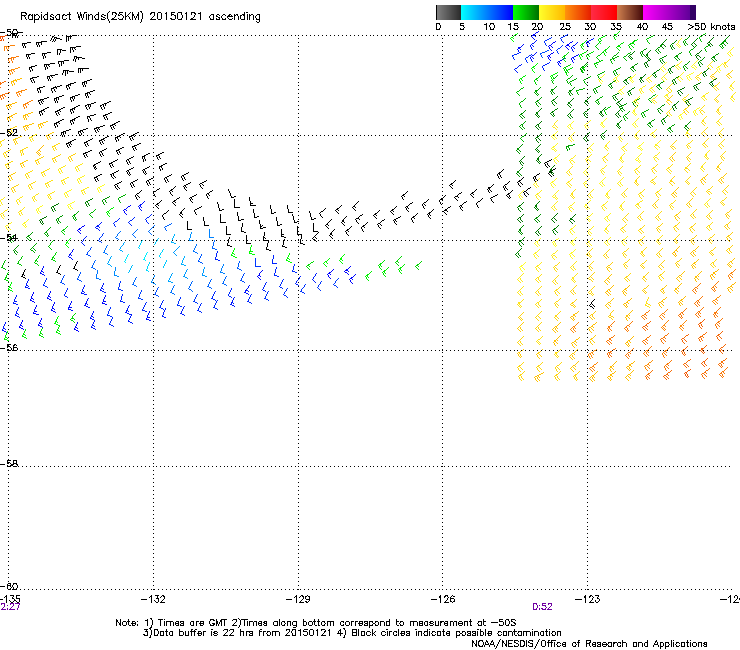
Task: Click the orange 25-30 knots legend swatch
Action: point(578,12)
